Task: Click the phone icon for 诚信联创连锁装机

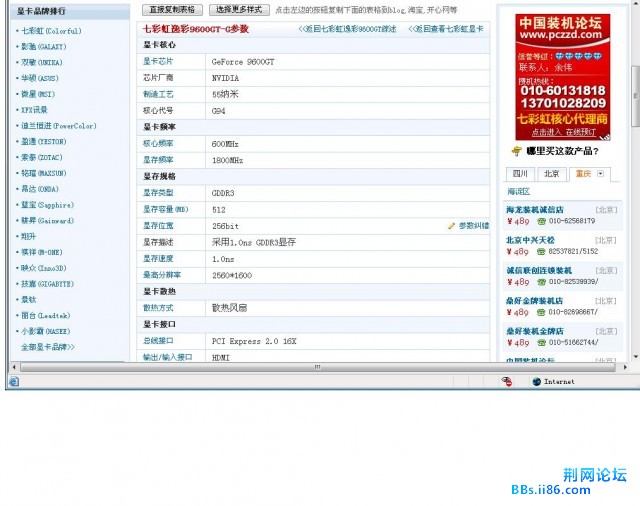Action: (x=541, y=282)
